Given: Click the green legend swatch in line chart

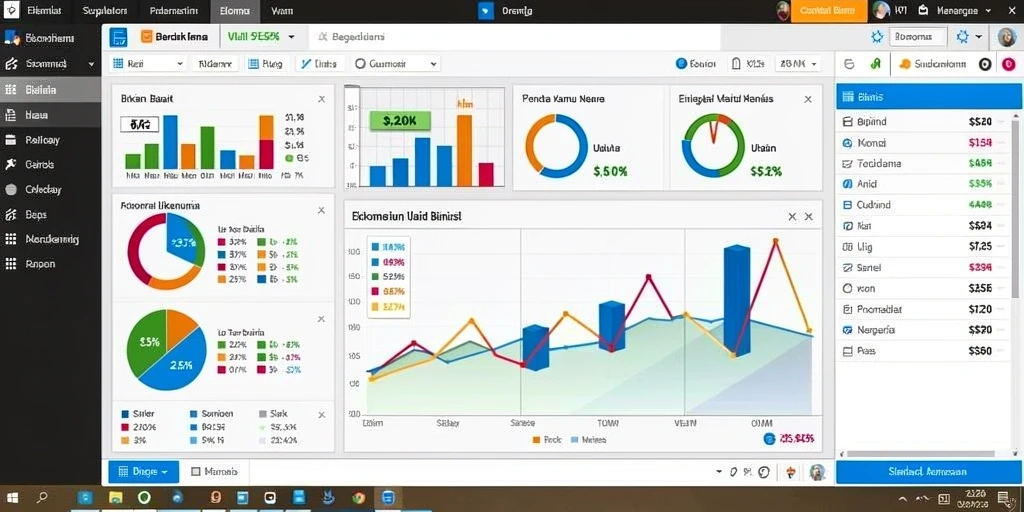Looking at the screenshot, I should coord(376,277).
